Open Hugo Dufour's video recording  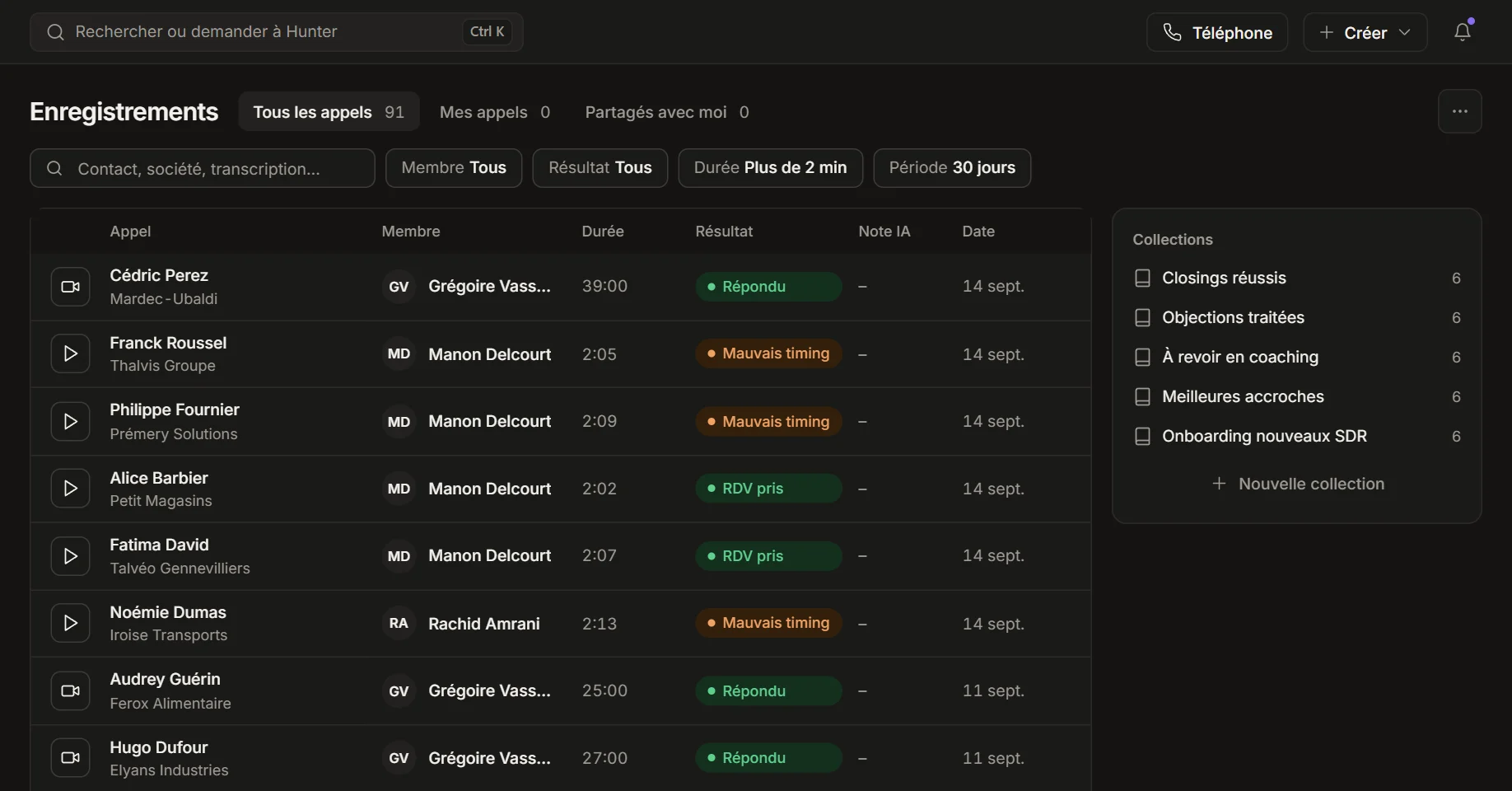(70, 758)
